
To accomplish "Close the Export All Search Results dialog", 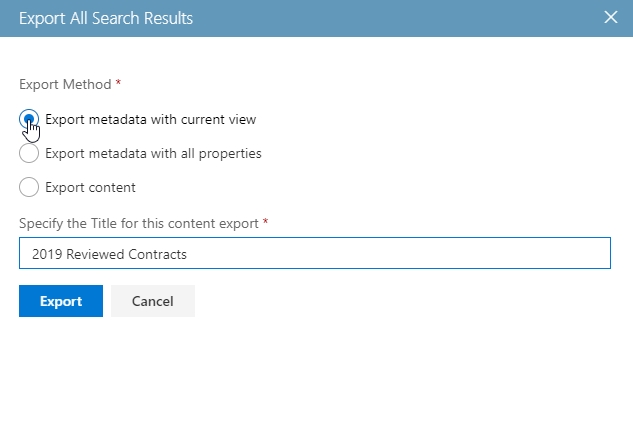I will tap(611, 18).
